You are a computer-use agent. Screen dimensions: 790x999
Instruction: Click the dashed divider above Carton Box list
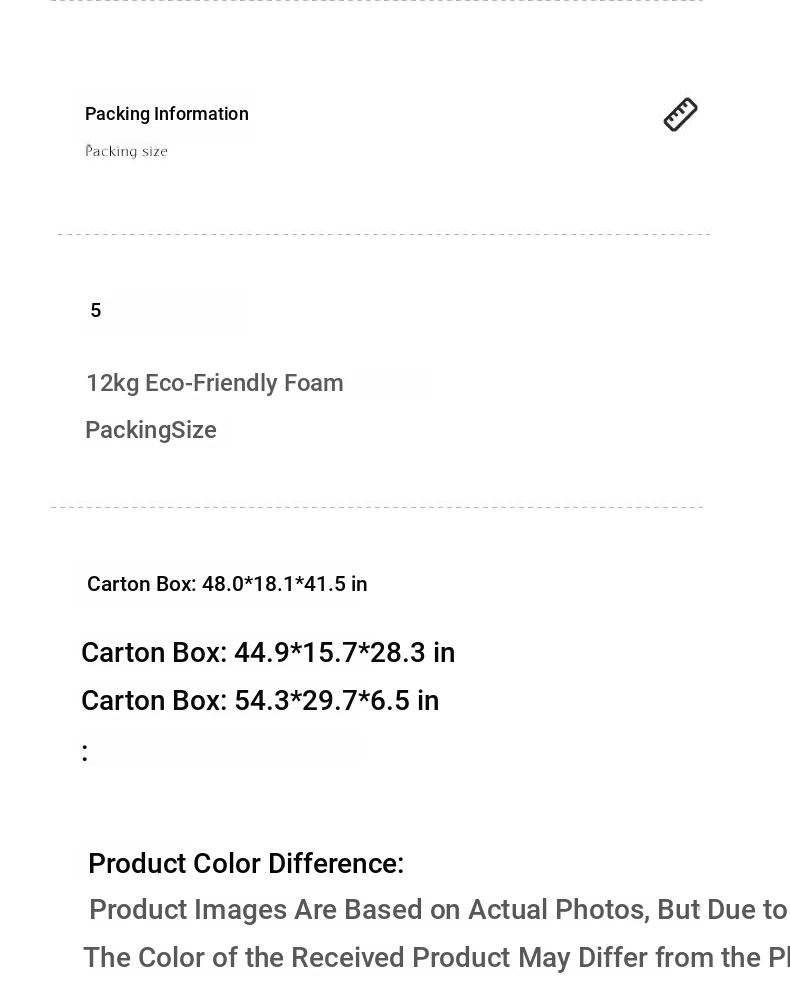pyautogui.click(x=377, y=507)
